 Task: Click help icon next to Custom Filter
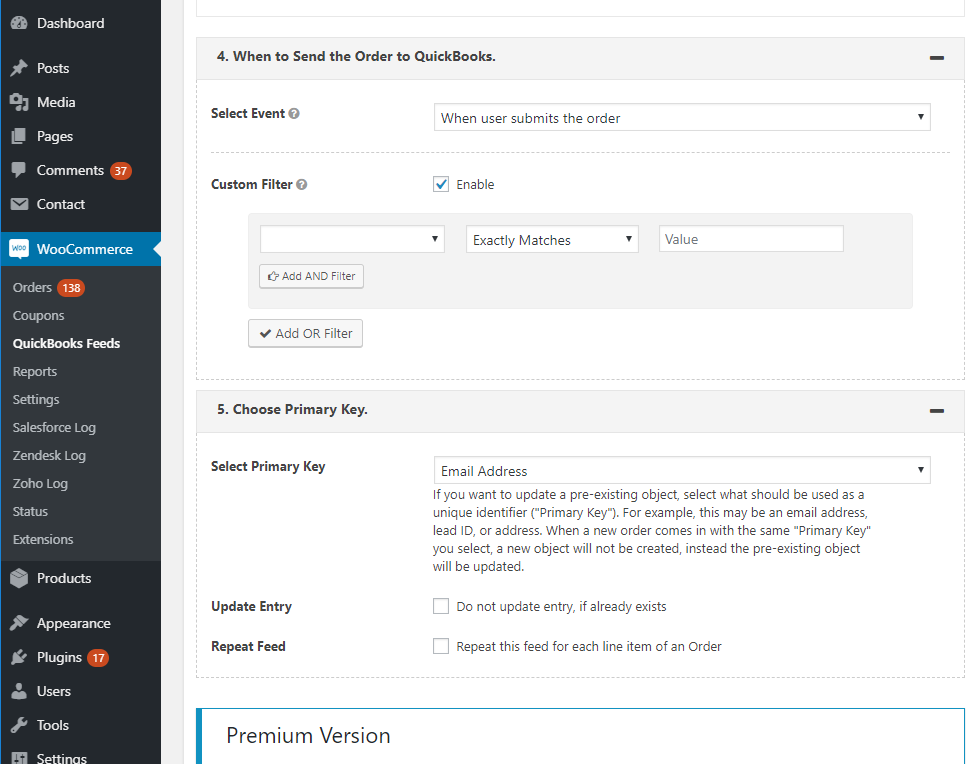click(302, 184)
